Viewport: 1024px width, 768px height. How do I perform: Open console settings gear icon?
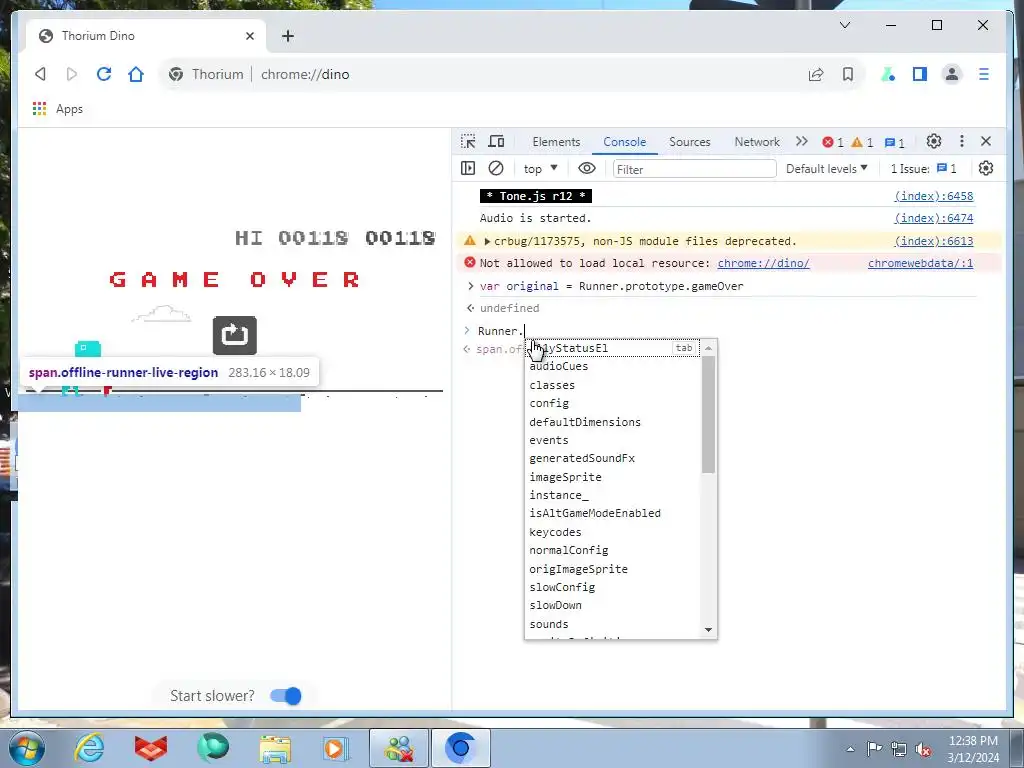pos(985,168)
